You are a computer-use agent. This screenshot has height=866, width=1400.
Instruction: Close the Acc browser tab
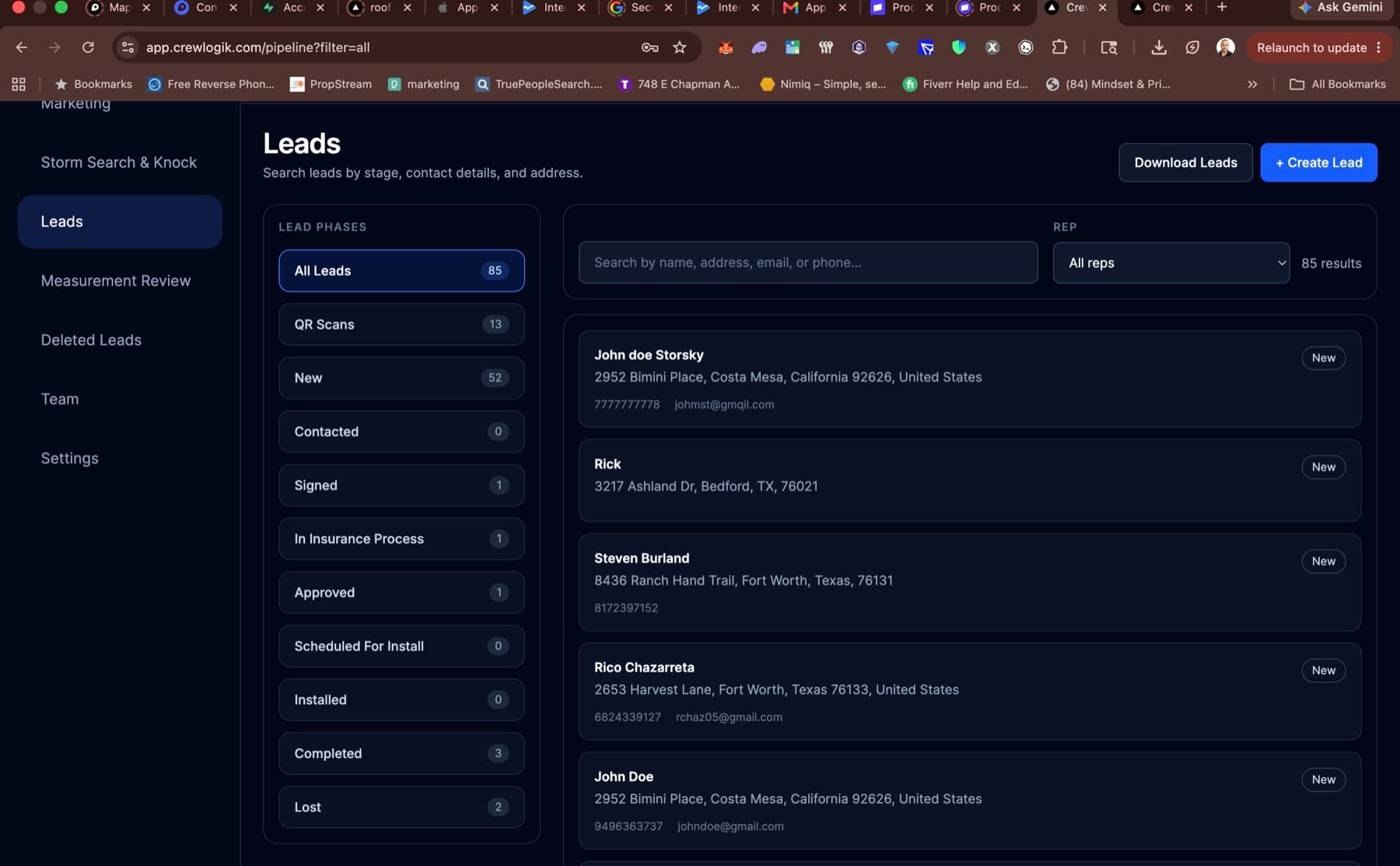pyautogui.click(x=320, y=7)
